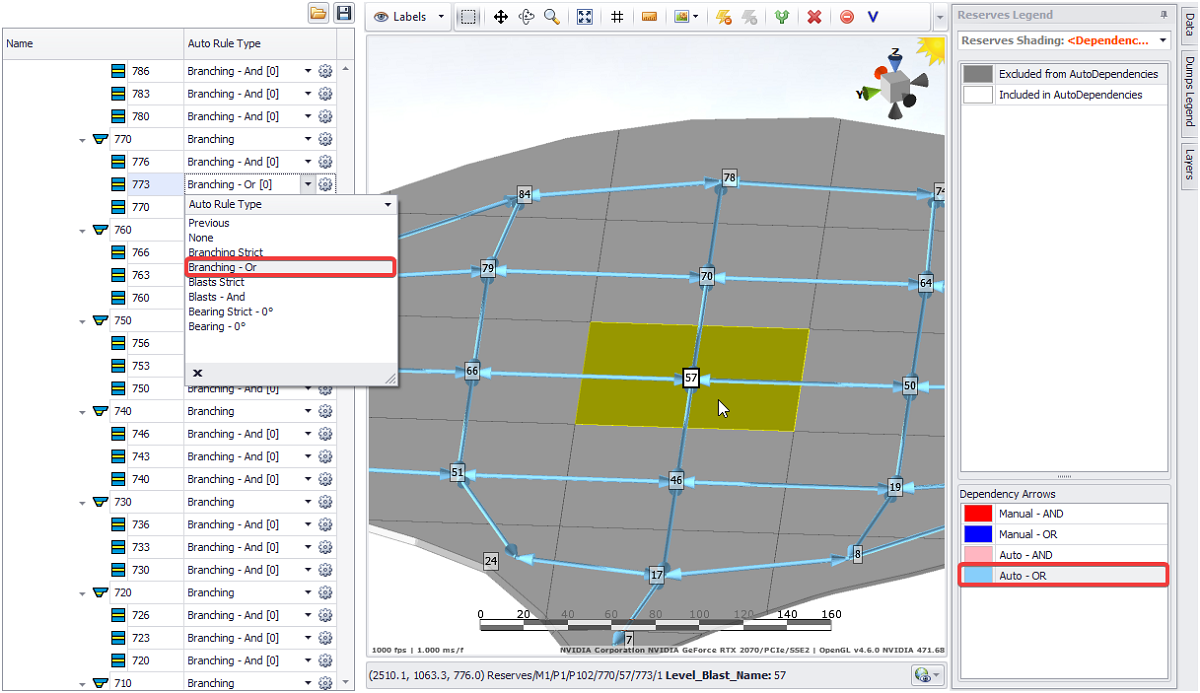Click the green branching arrows icon

pos(782,17)
